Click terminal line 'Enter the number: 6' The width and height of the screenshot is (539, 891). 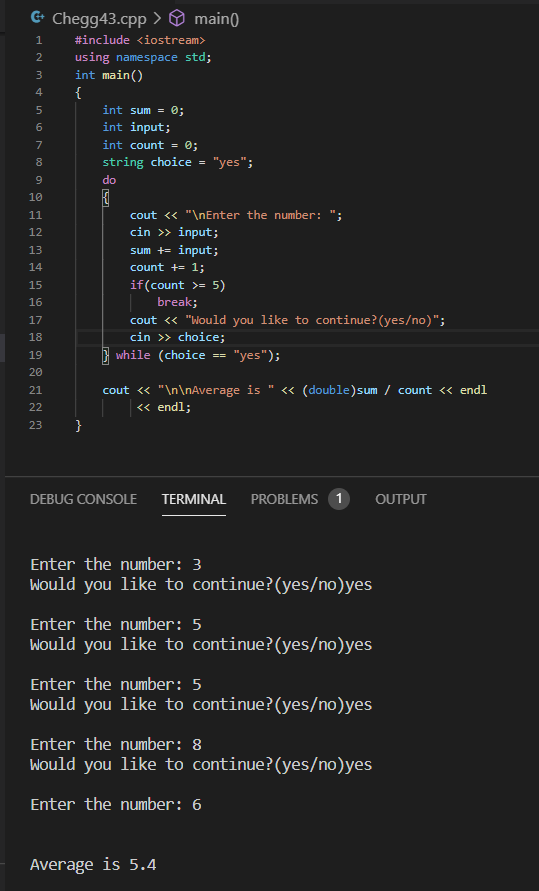pyautogui.click(x=116, y=804)
